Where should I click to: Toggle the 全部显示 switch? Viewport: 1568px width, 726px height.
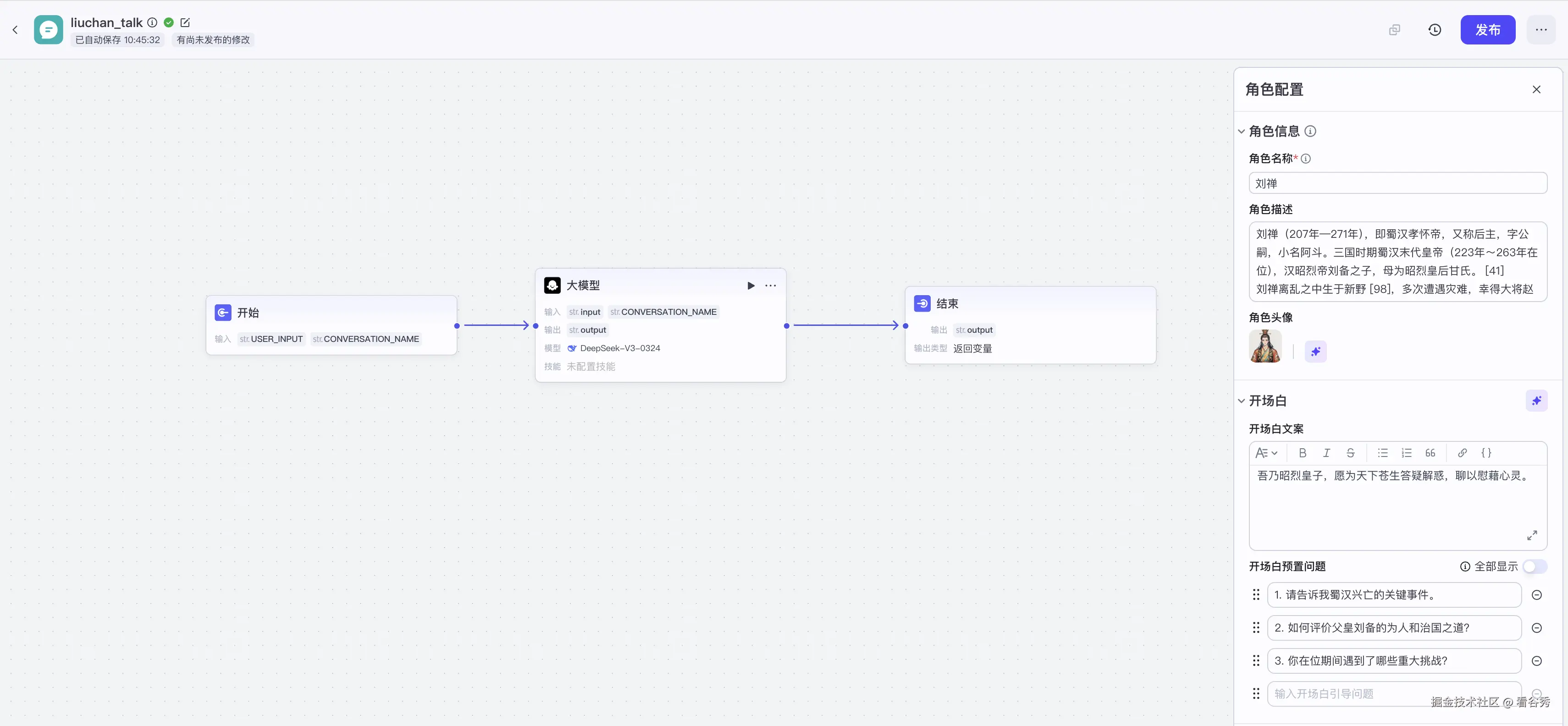coord(1534,566)
